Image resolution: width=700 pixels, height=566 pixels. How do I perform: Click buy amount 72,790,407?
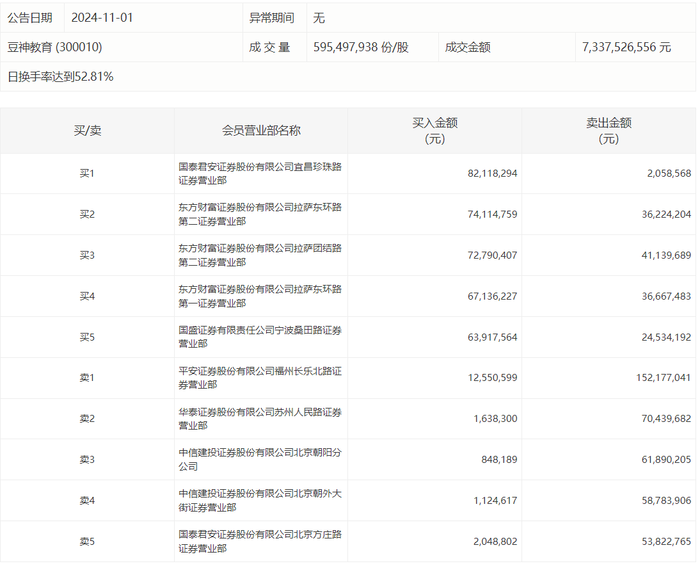tap(492, 256)
